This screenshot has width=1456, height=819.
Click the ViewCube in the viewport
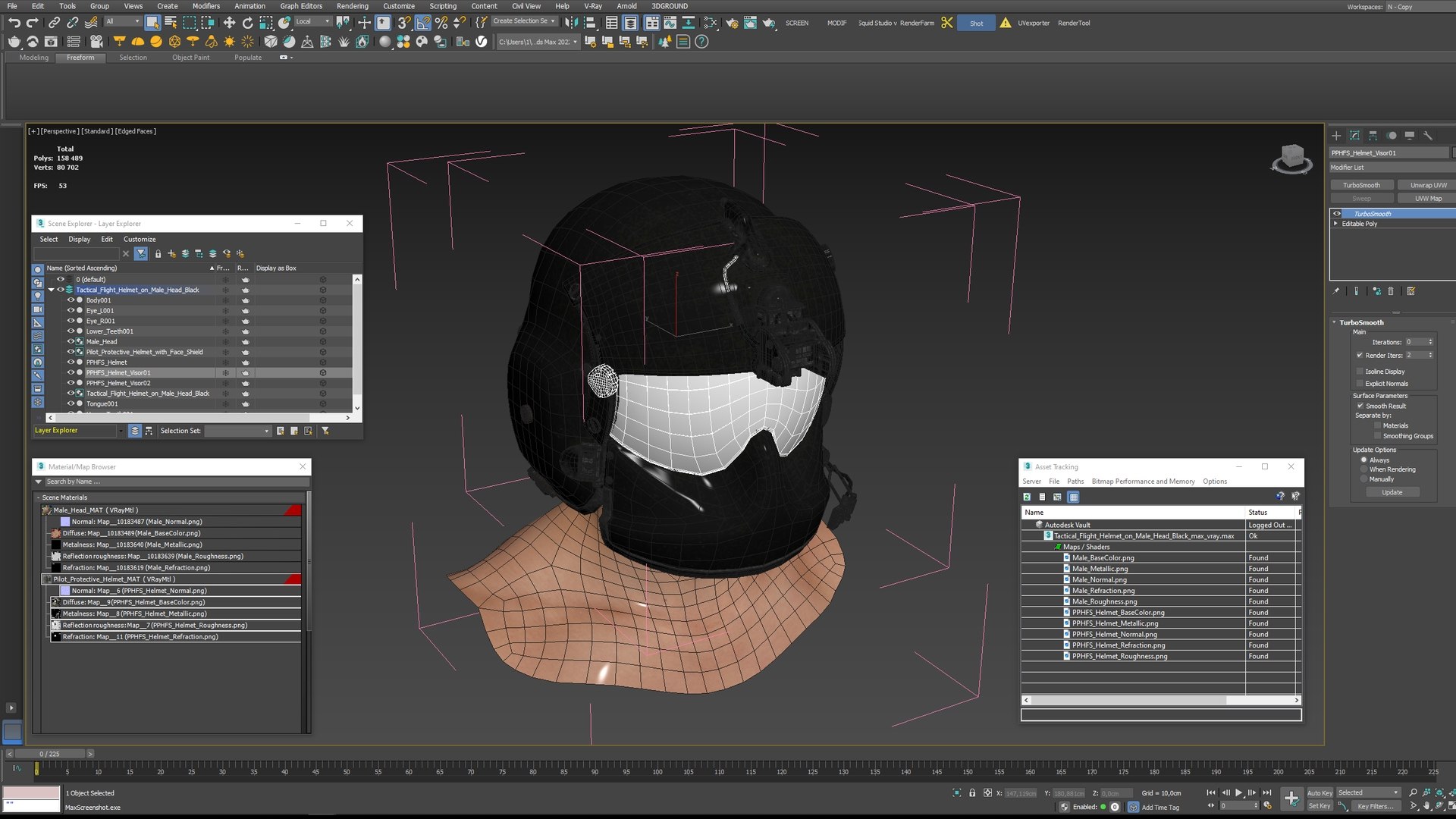(1291, 159)
